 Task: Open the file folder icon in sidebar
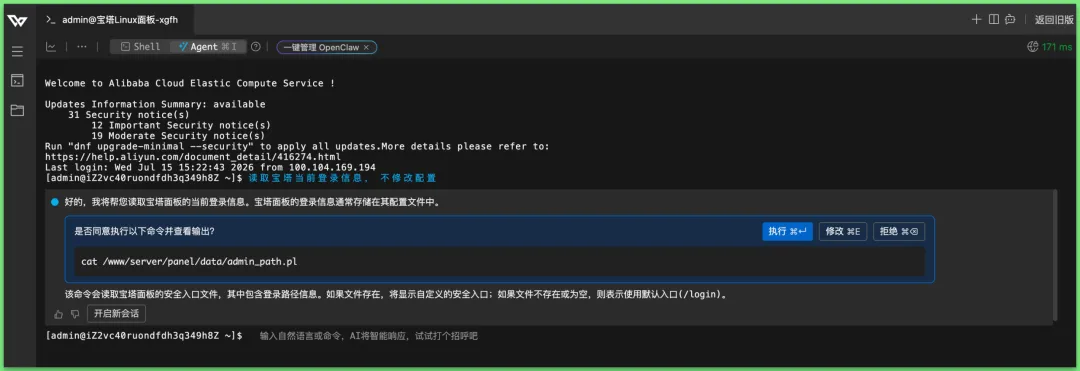click(17, 110)
